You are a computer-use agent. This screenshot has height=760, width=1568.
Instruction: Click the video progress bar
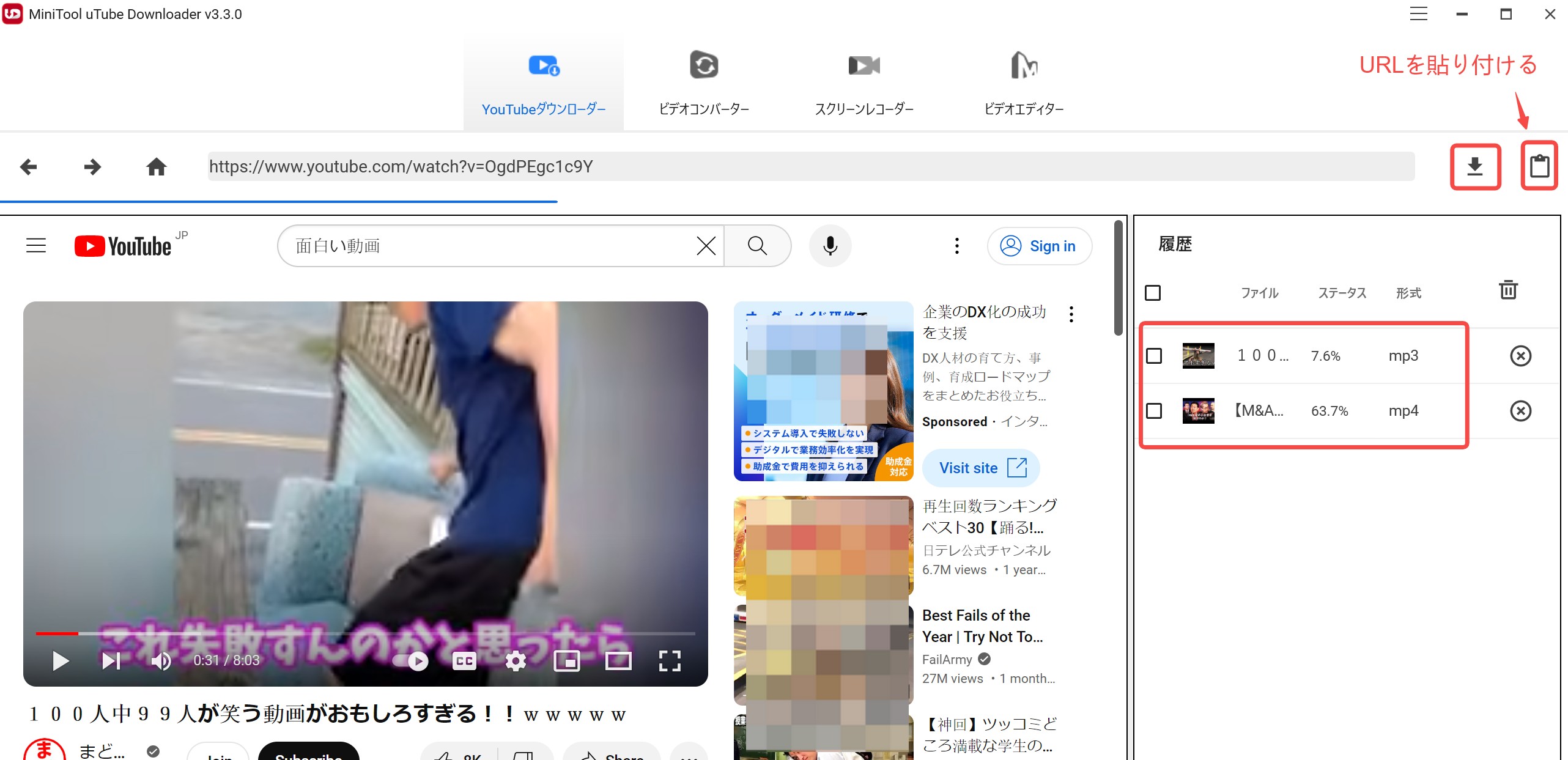(x=366, y=633)
